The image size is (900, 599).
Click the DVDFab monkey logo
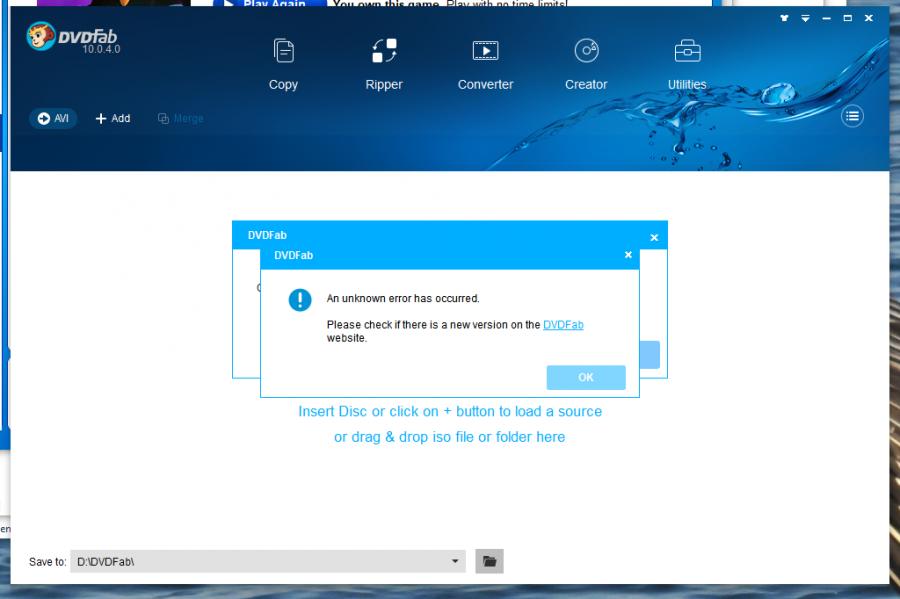click(x=41, y=36)
